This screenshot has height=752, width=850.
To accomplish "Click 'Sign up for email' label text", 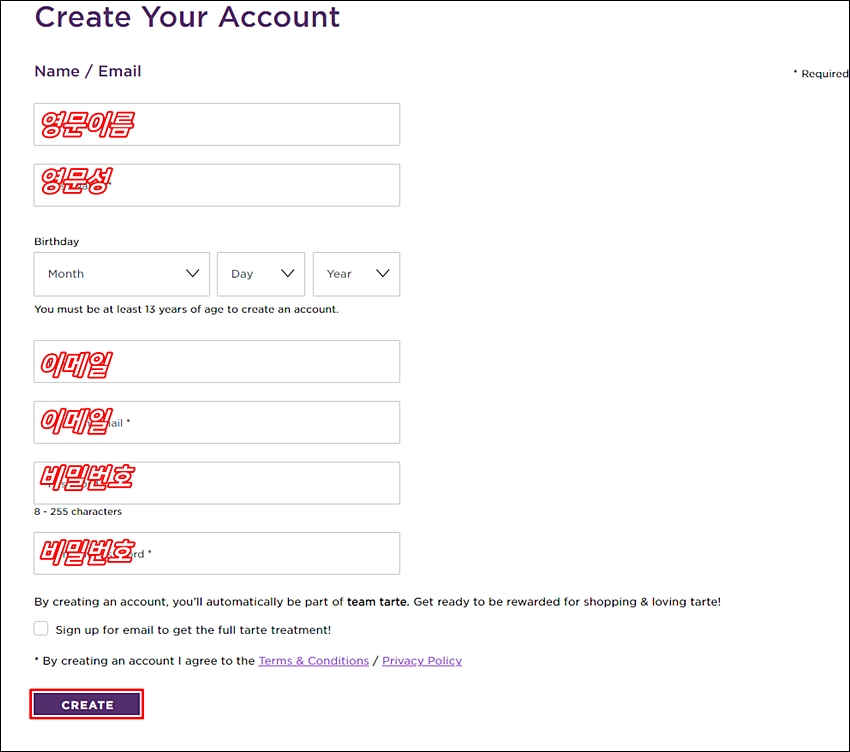I will 193,630.
